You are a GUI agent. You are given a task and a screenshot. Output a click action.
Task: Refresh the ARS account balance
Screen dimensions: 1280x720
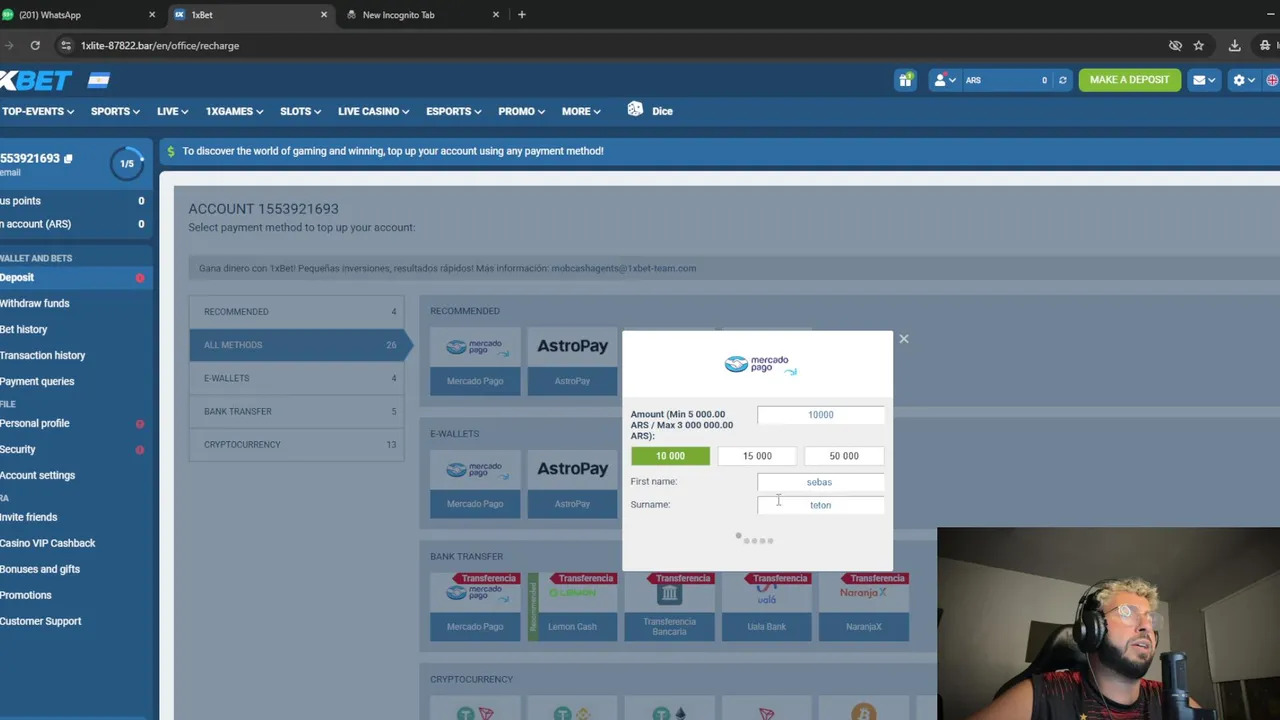[1062, 80]
